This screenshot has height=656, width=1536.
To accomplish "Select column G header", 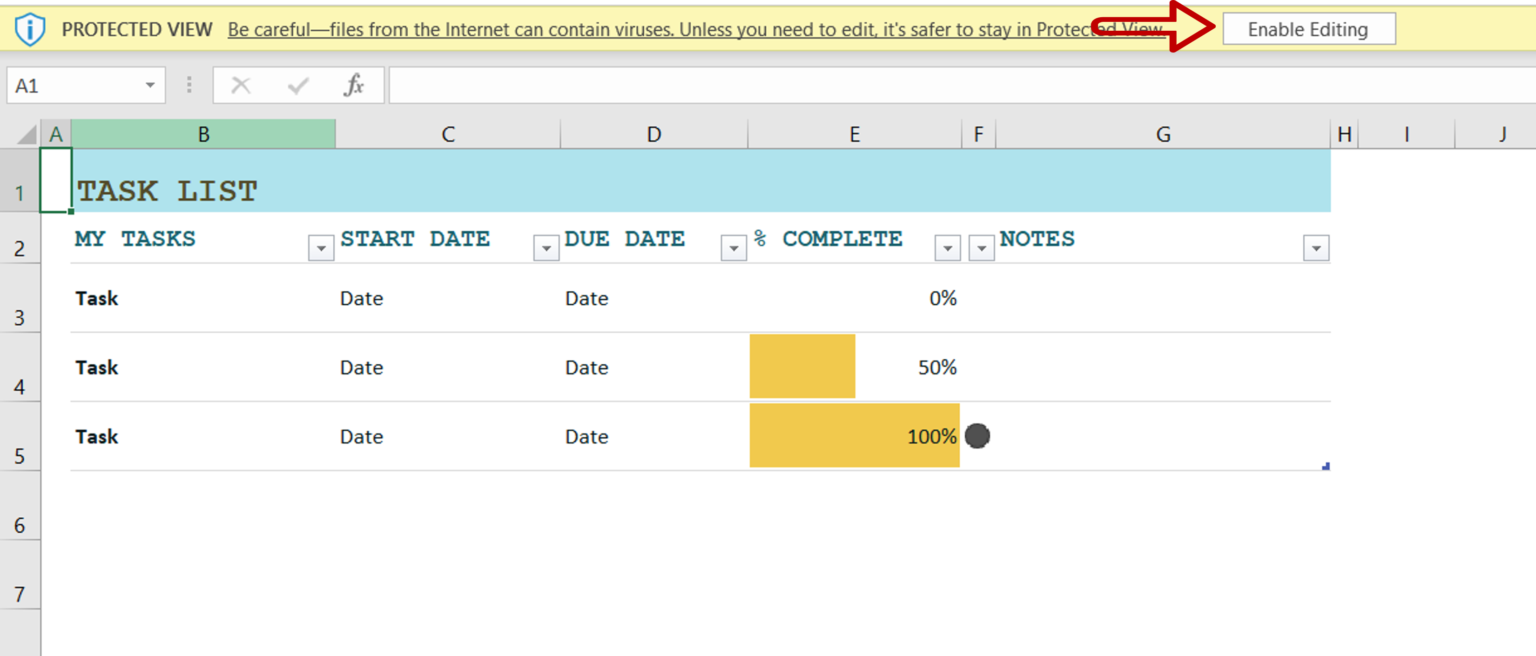I will coord(1163,133).
